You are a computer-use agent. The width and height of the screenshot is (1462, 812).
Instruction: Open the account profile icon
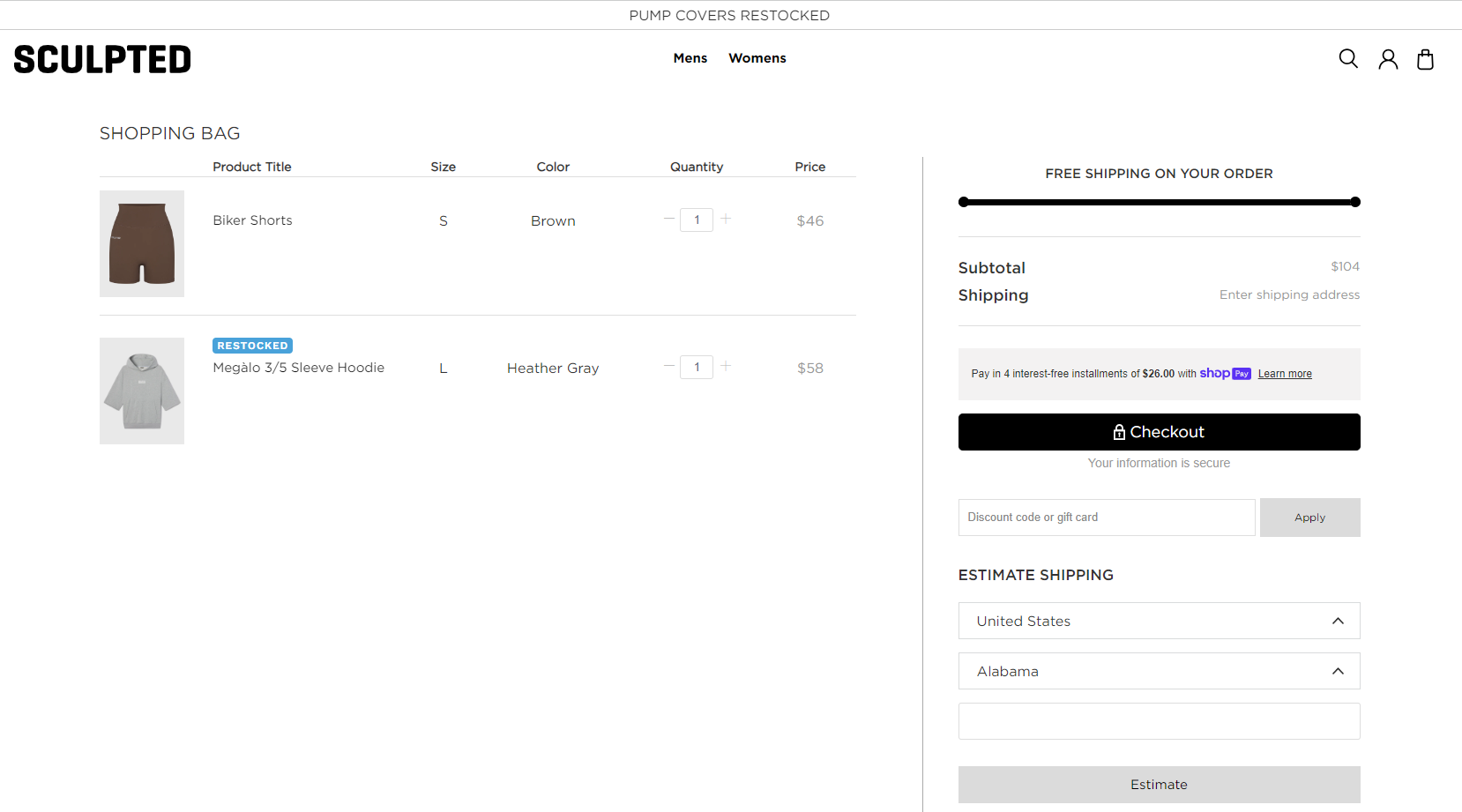point(1388,59)
